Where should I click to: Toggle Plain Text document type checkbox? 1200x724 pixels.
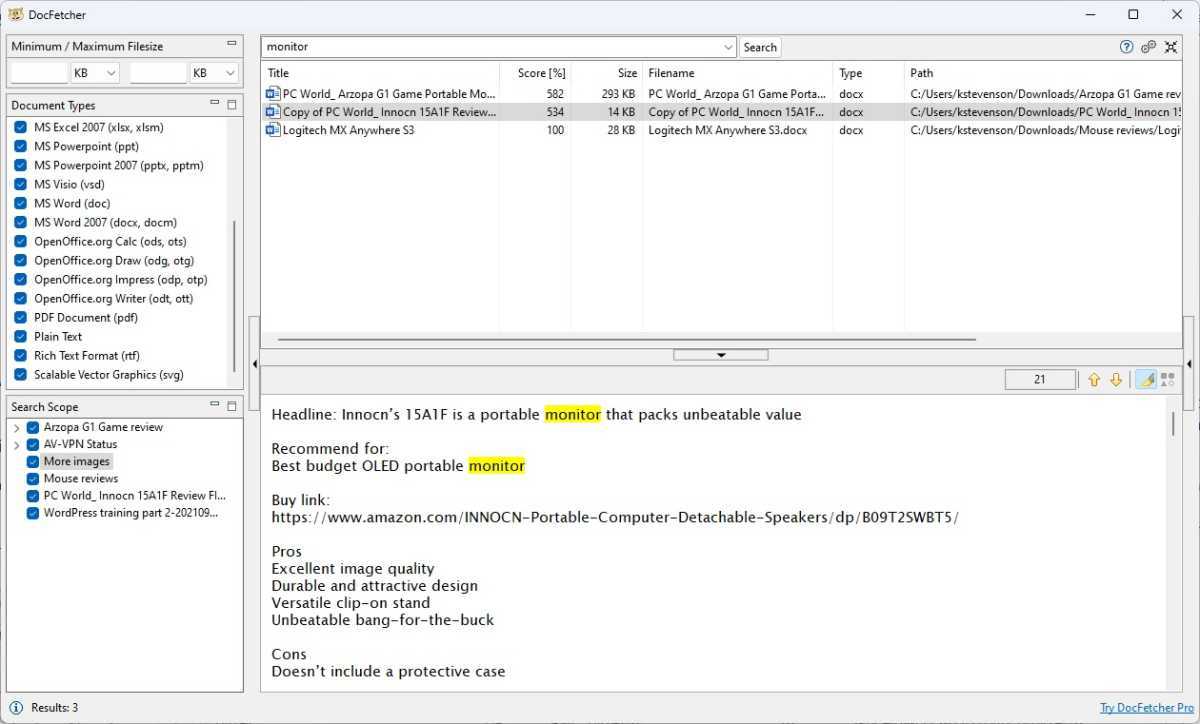pos(21,336)
